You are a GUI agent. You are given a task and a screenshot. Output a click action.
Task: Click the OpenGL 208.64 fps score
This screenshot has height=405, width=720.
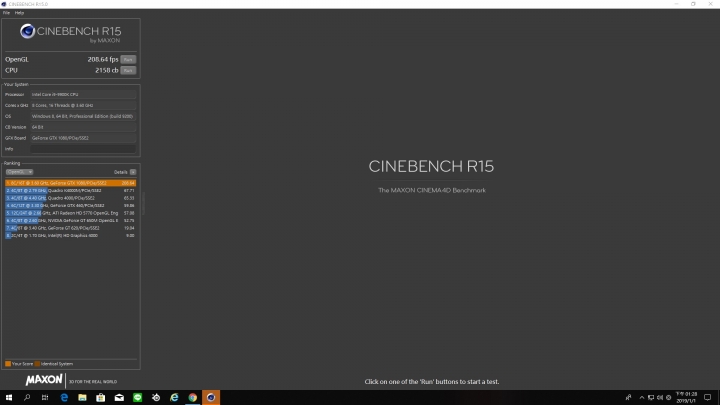pyautogui.click(x=103, y=59)
